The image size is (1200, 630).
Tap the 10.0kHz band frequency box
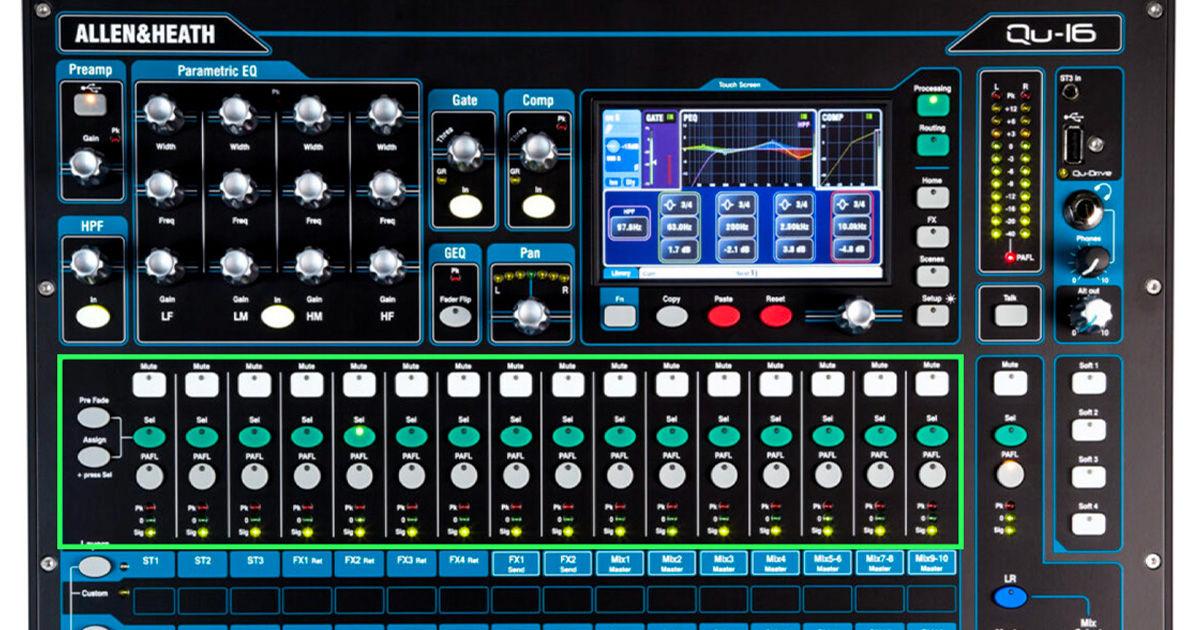click(853, 227)
